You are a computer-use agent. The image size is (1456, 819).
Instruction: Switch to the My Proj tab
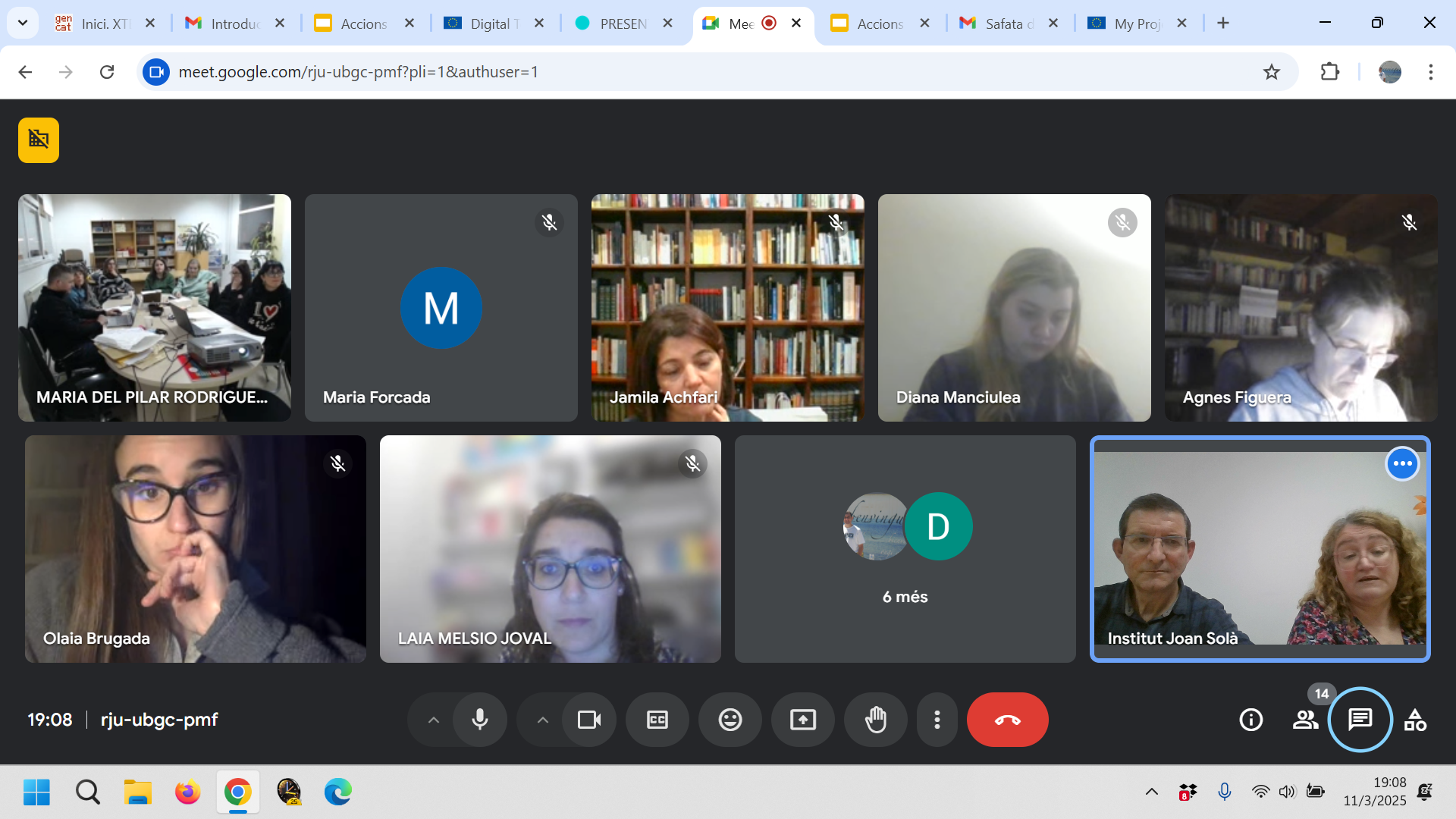pyautogui.click(x=1128, y=24)
